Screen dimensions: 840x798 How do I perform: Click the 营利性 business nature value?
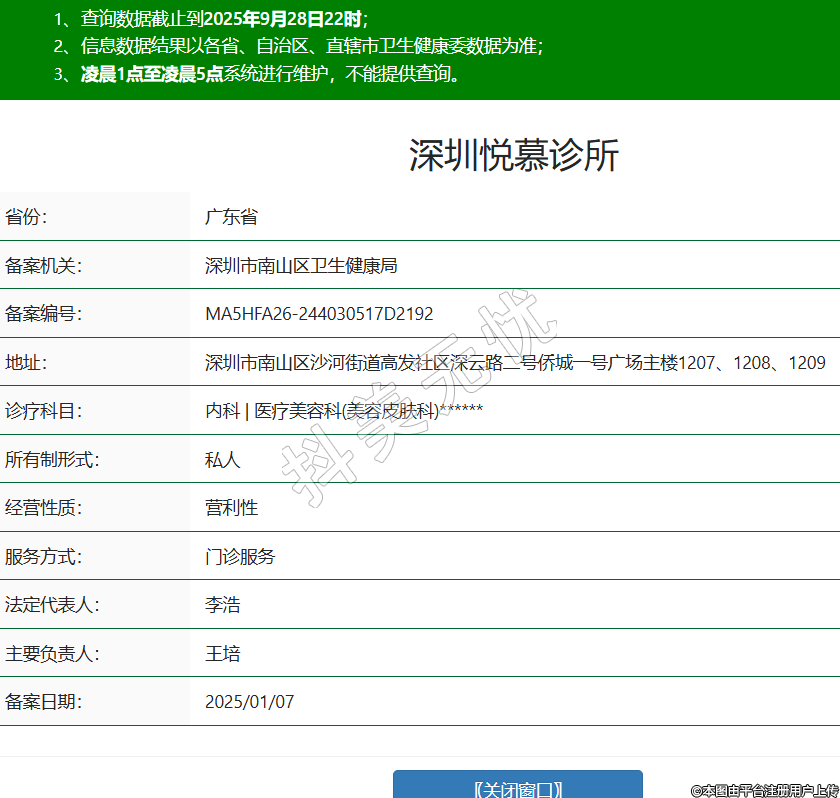click(x=231, y=508)
